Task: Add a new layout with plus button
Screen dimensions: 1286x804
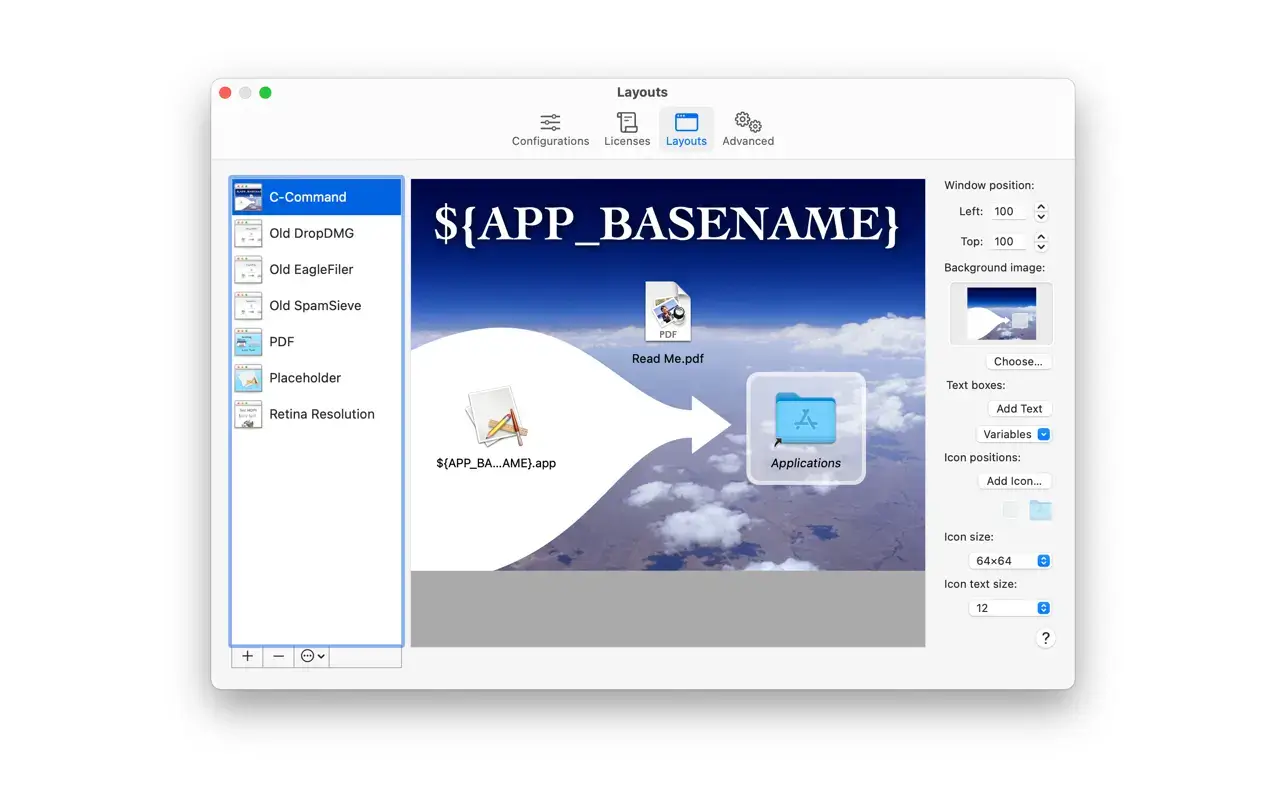Action: click(247, 656)
